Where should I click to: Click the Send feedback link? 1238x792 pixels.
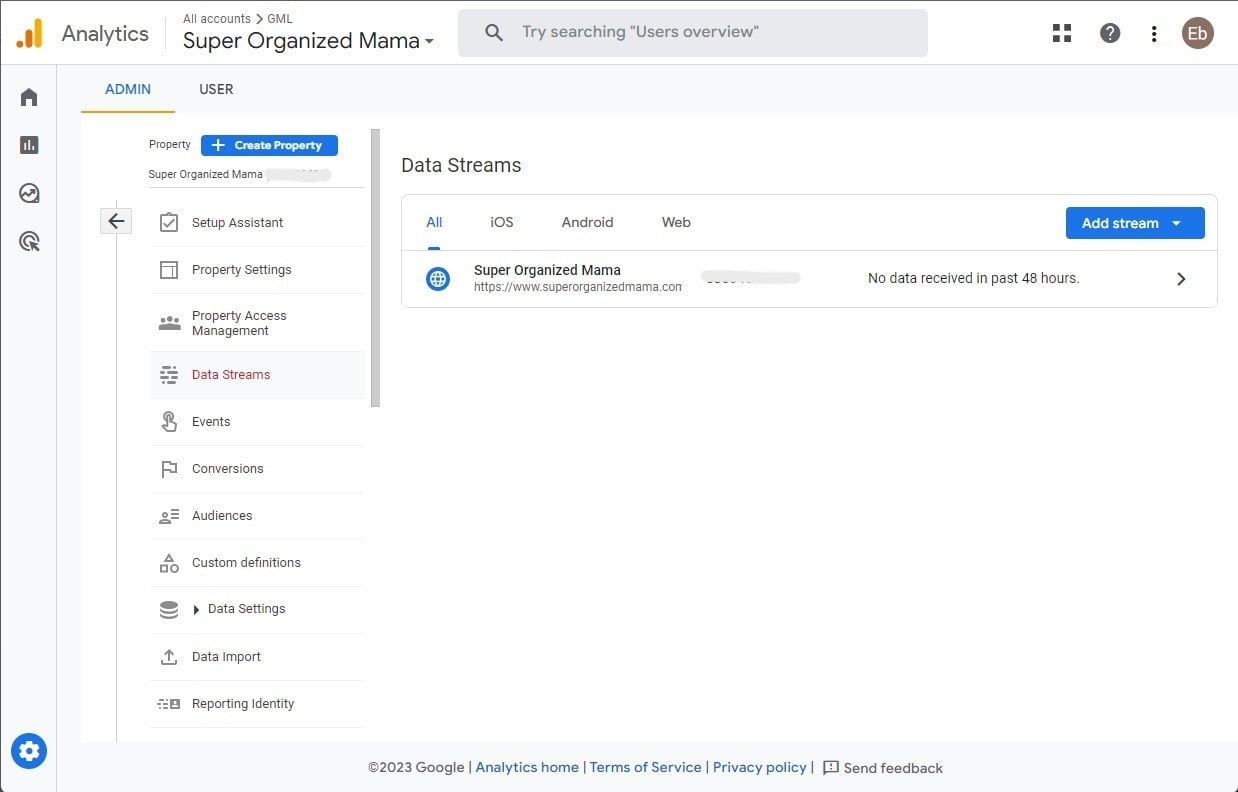click(893, 768)
